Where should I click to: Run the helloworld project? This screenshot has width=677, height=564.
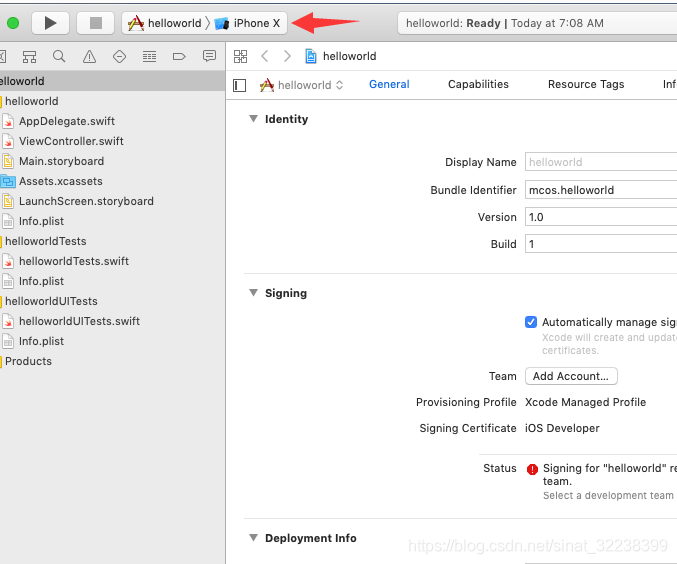tap(51, 23)
